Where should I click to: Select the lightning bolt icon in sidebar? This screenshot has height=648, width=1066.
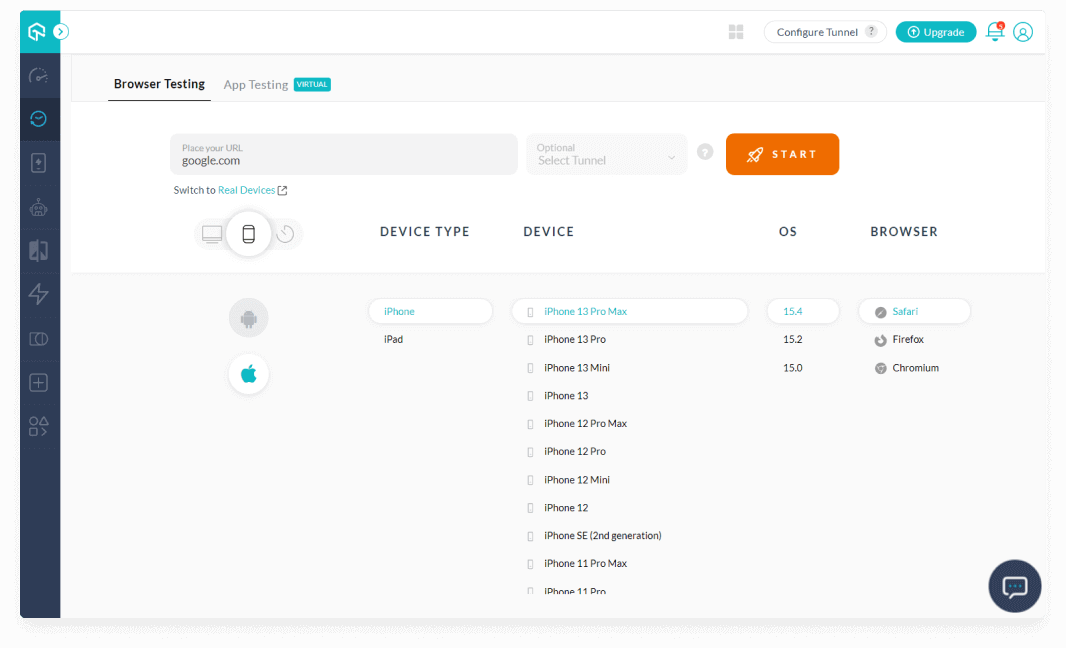tap(39, 294)
